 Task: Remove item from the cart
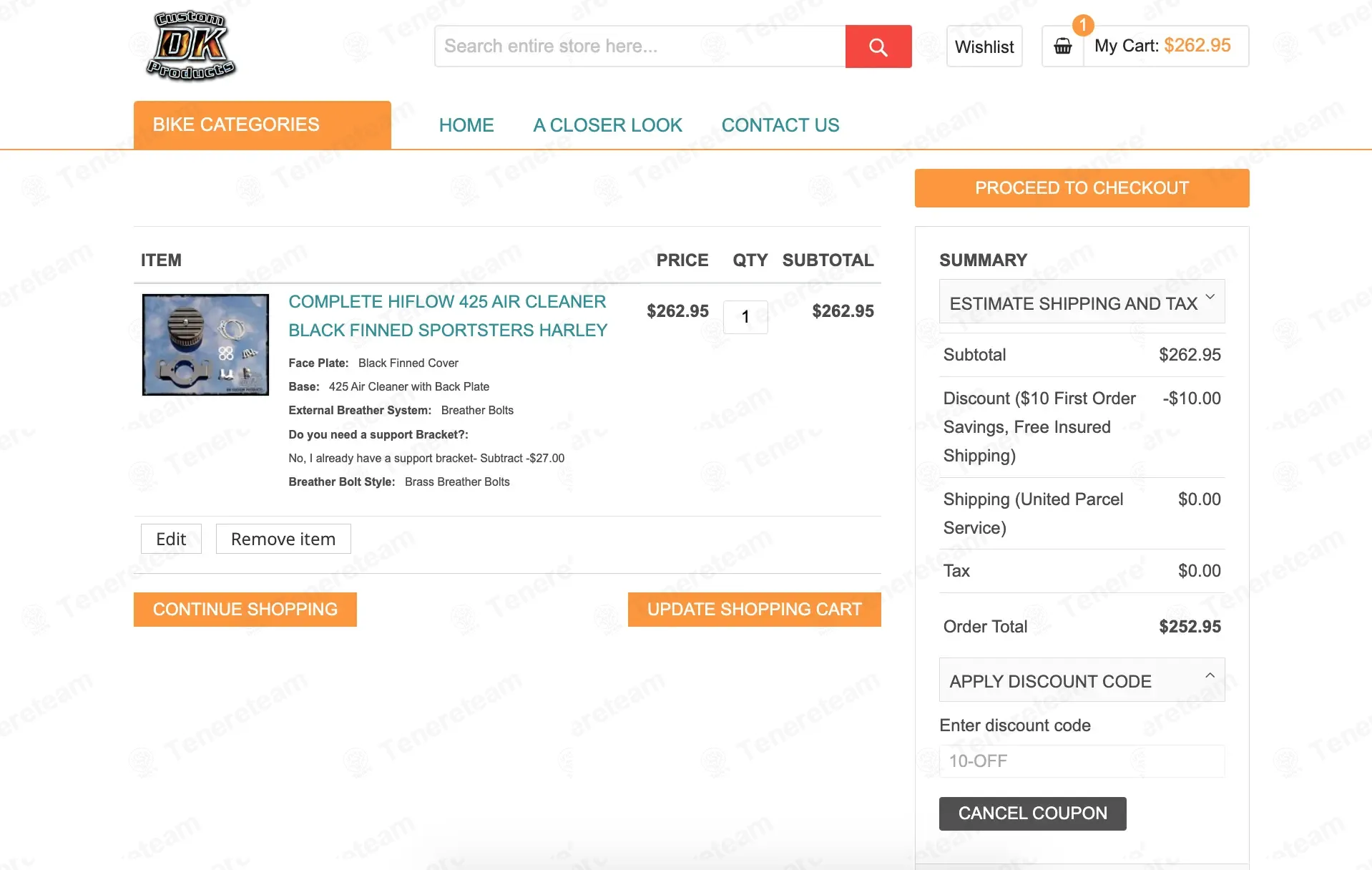pyautogui.click(x=283, y=539)
